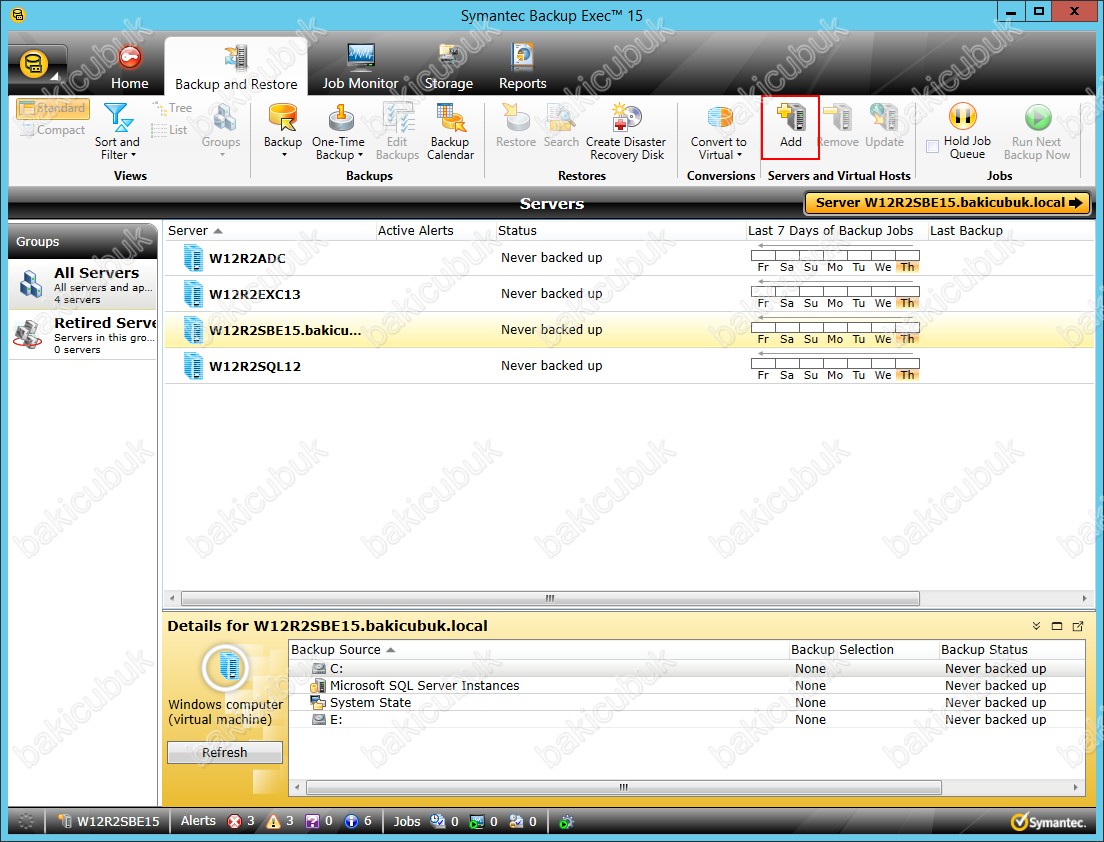
Task: Click the W12R2SBE15 status bar server
Action: pyautogui.click(x=108, y=822)
